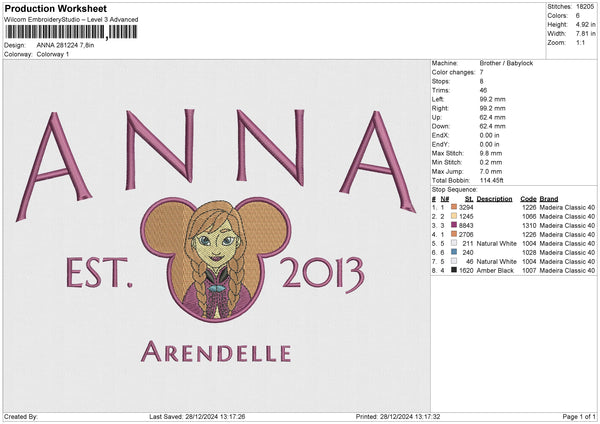Click Wilcom EmbroideryStudio – Level 3 Advanced text

tap(71, 20)
